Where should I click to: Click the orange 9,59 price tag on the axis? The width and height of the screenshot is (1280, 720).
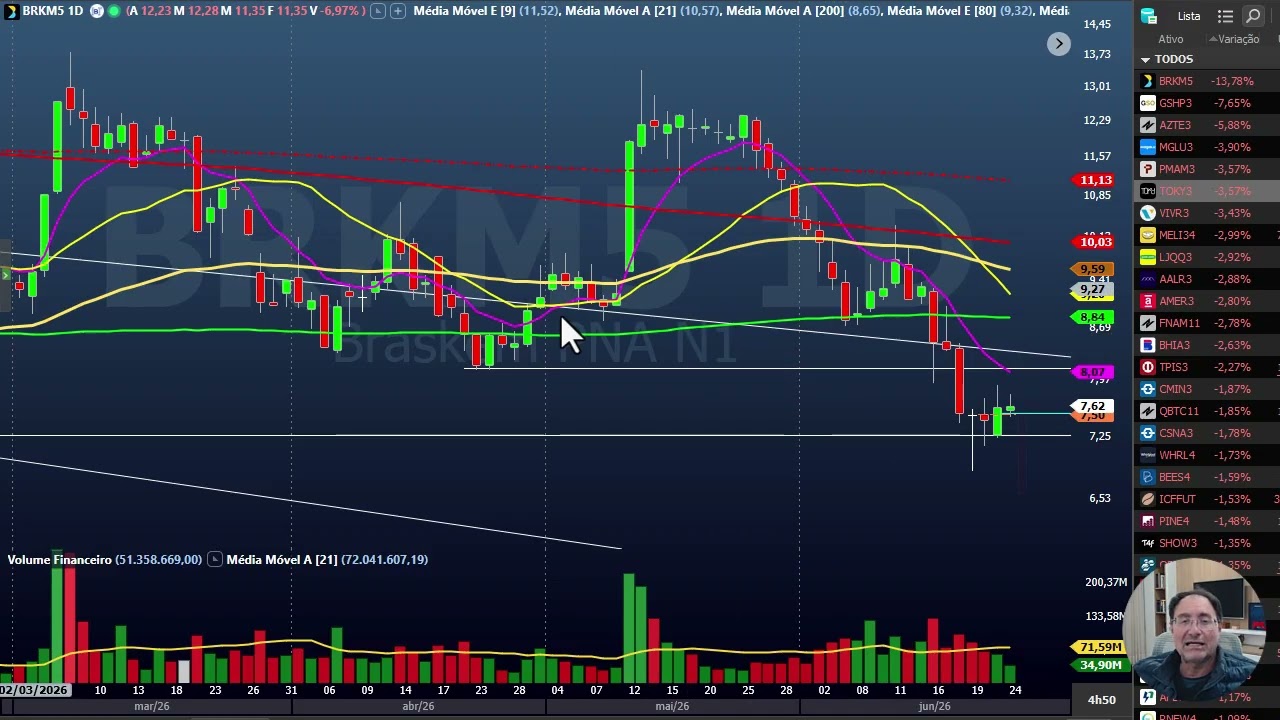coord(1093,270)
